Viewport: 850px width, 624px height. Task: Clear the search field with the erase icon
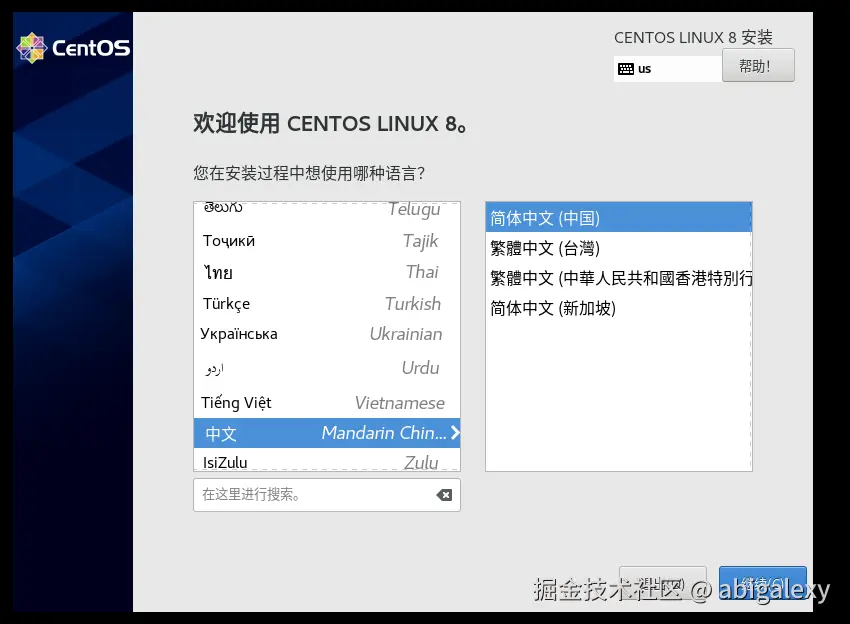pyautogui.click(x=443, y=494)
